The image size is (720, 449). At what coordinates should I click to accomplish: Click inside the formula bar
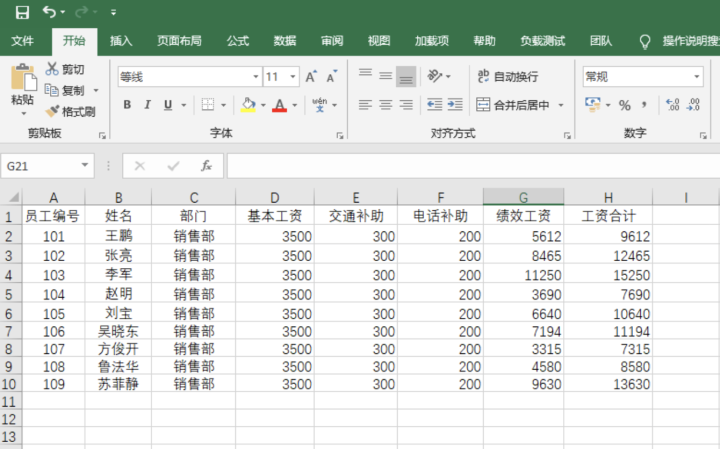tap(473, 166)
